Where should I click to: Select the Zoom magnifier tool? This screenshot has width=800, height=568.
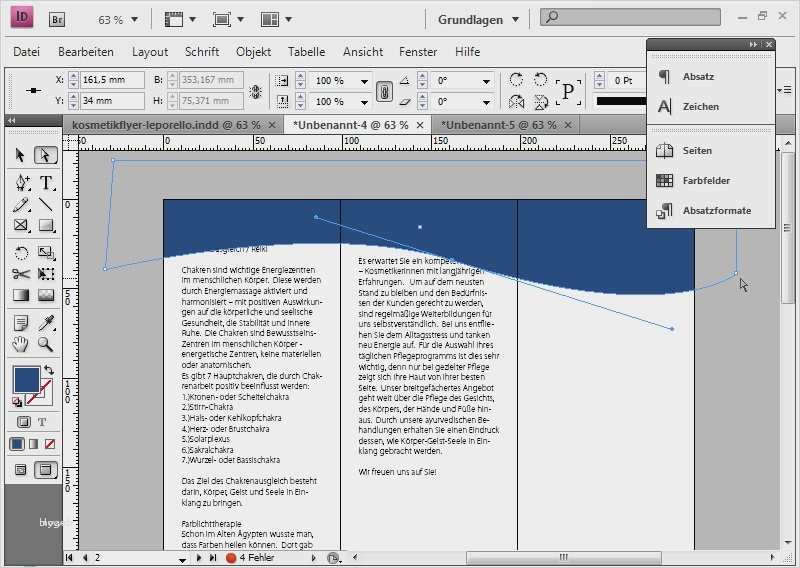[45, 345]
